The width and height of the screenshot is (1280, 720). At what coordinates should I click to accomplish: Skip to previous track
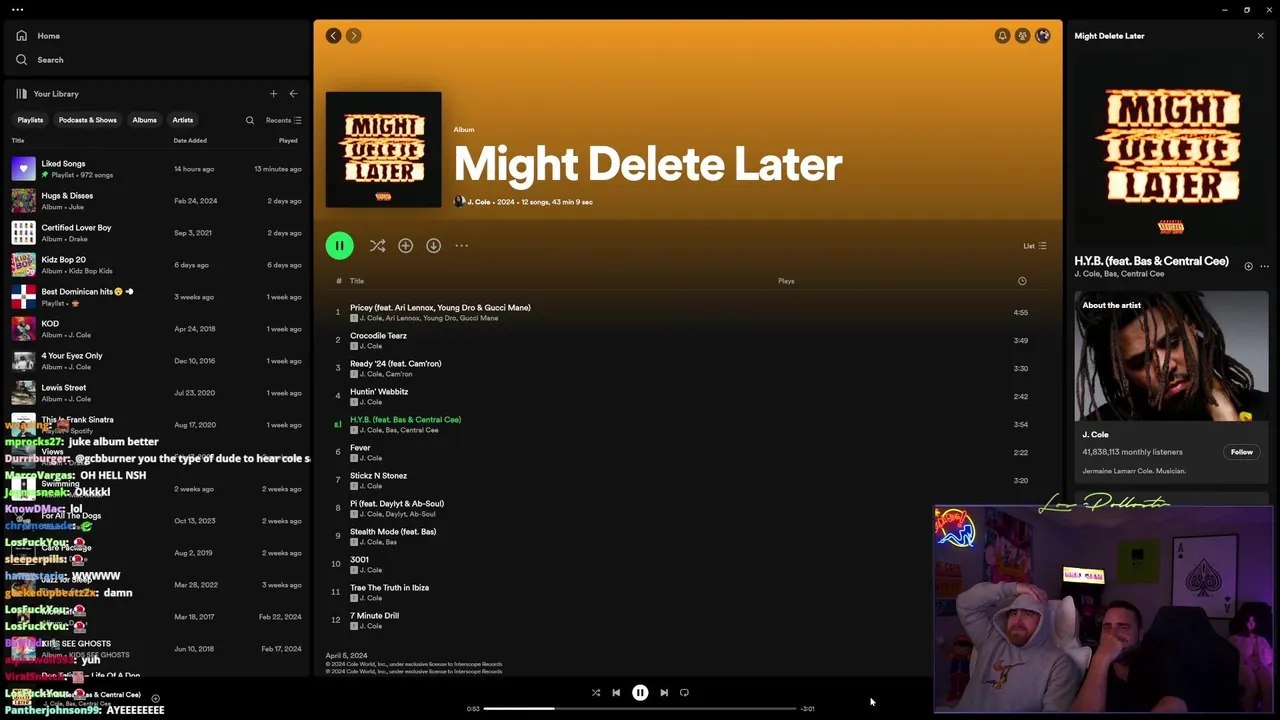pyautogui.click(x=616, y=692)
